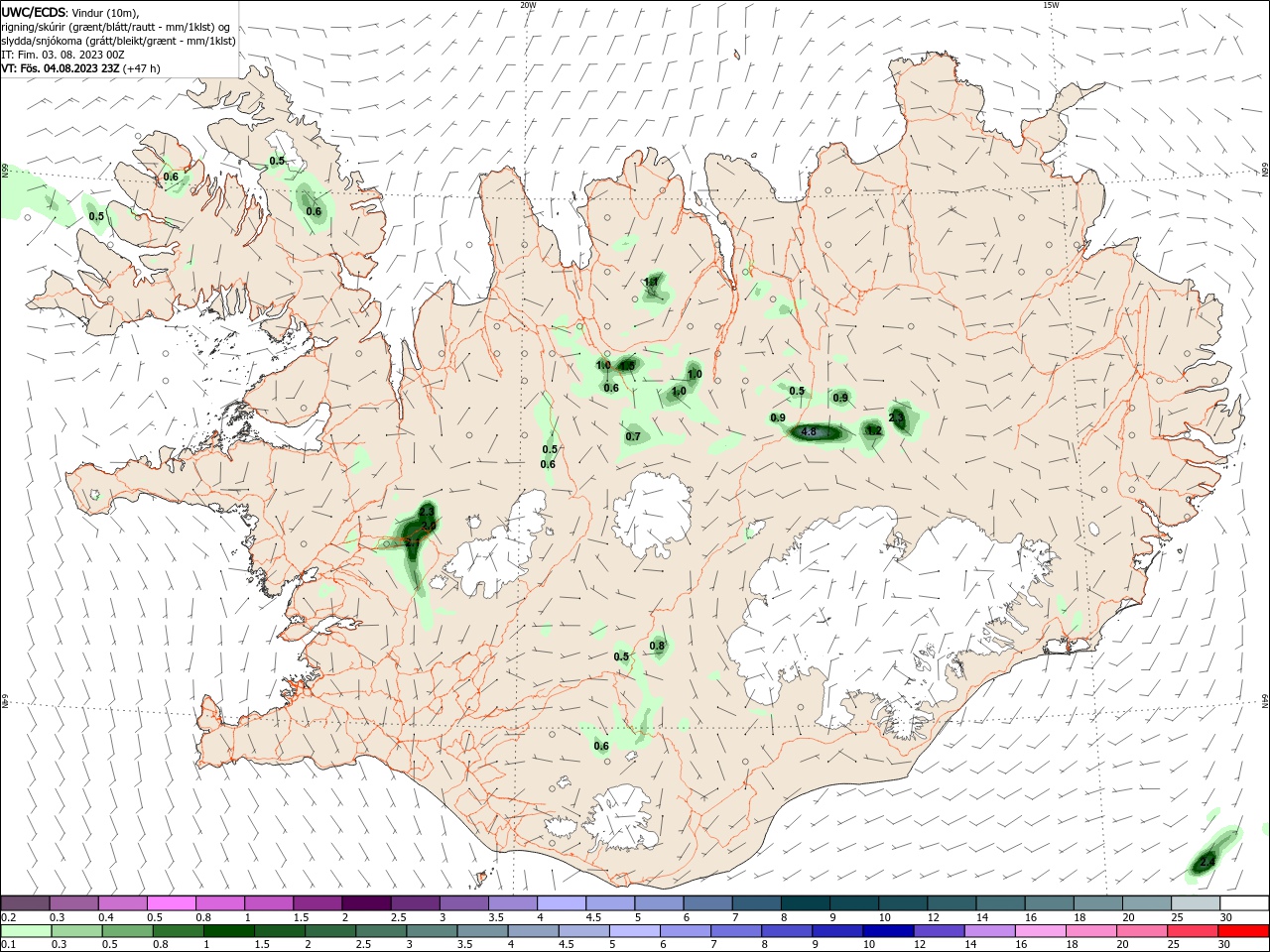Screen dimensions: 1270x952
Task: Point at the 1.1 precipitation label in the north
Action: click(651, 283)
